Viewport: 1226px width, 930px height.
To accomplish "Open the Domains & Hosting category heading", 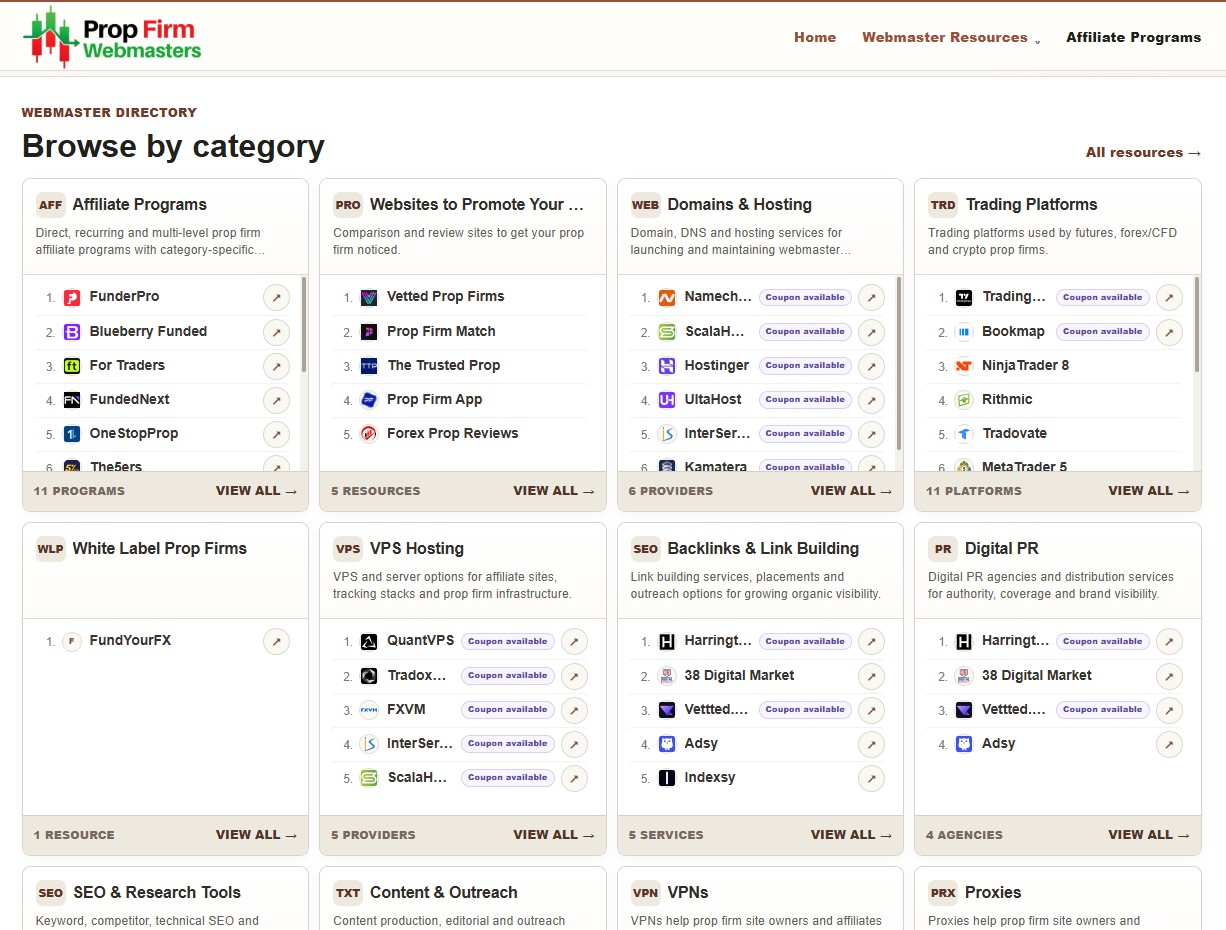I will click(x=740, y=205).
